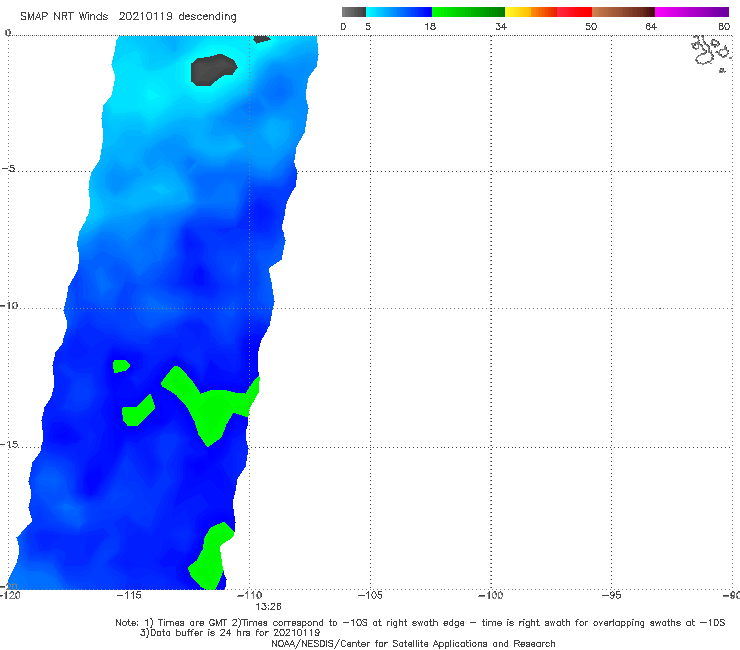Click the Galapagos islands outline

[x=711, y=52]
